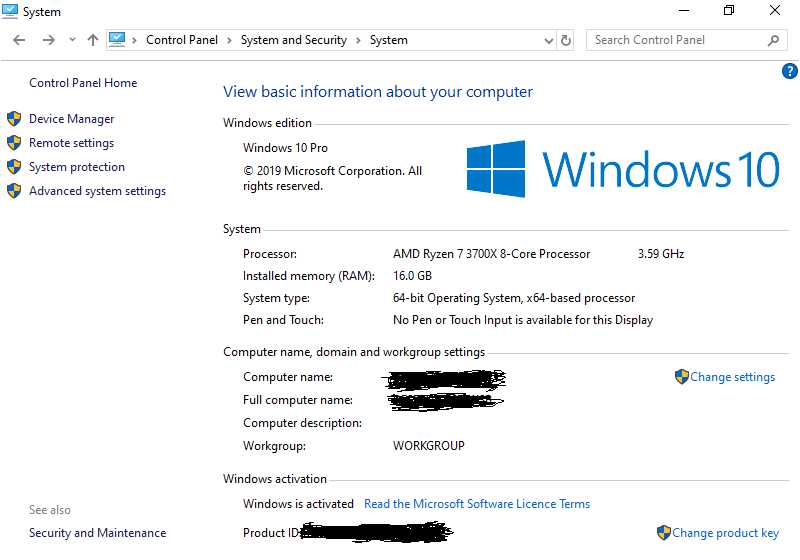
Task: Select the System breadcrumb item
Action: point(389,40)
